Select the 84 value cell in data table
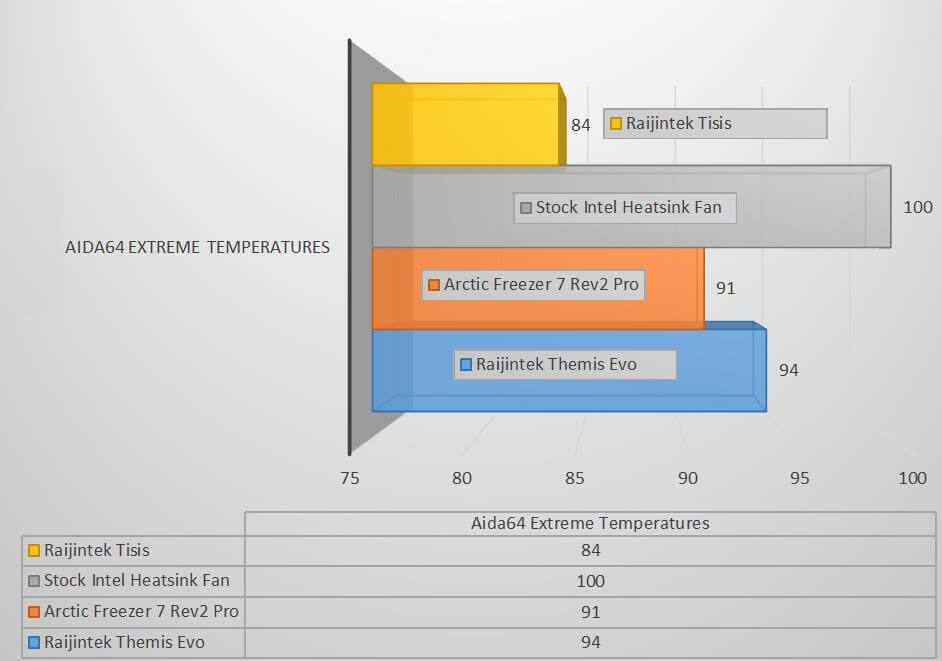Image resolution: width=942 pixels, height=661 pixels. 590,550
